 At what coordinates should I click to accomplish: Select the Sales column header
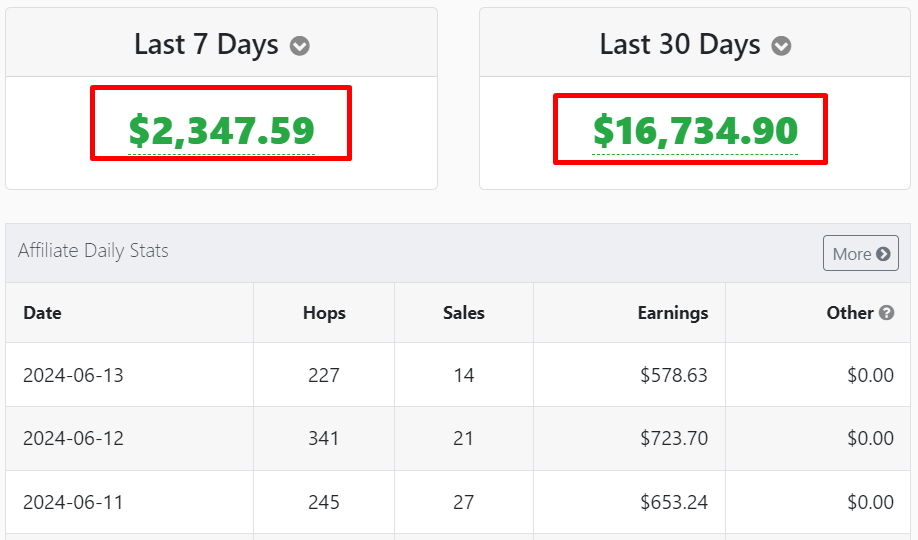coord(464,313)
